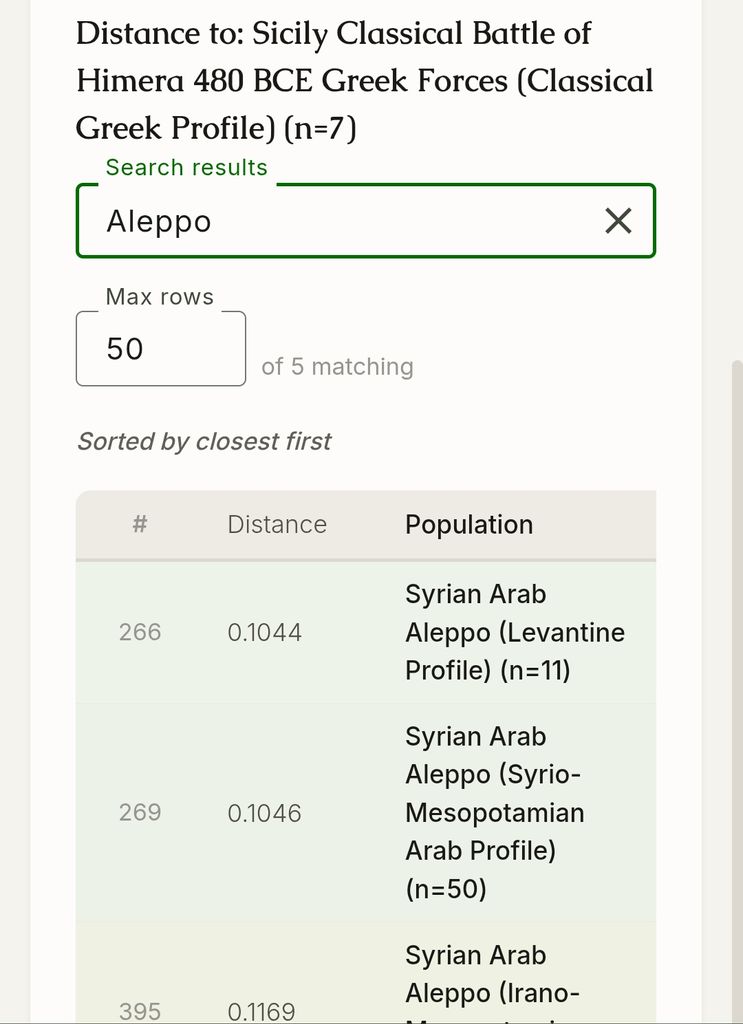The image size is (743, 1024).
Task: Click the 'of 5 matching' count text
Action: coord(337,366)
